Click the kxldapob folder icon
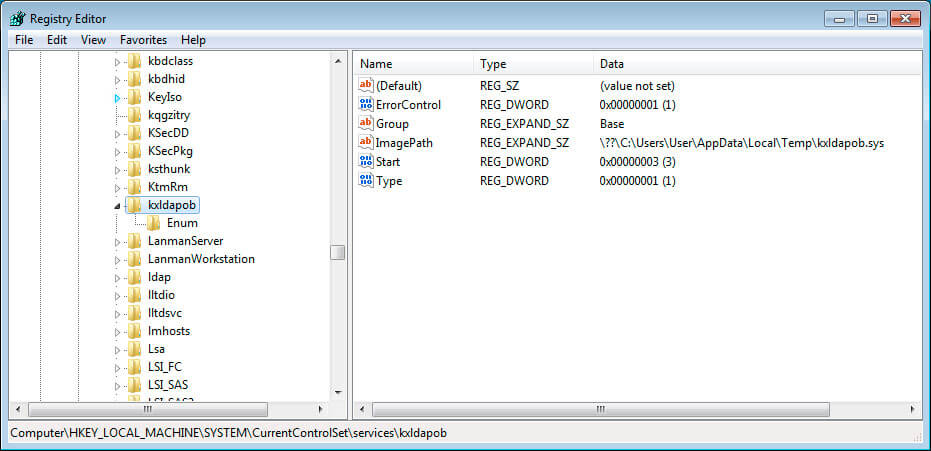 tap(135, 205)
